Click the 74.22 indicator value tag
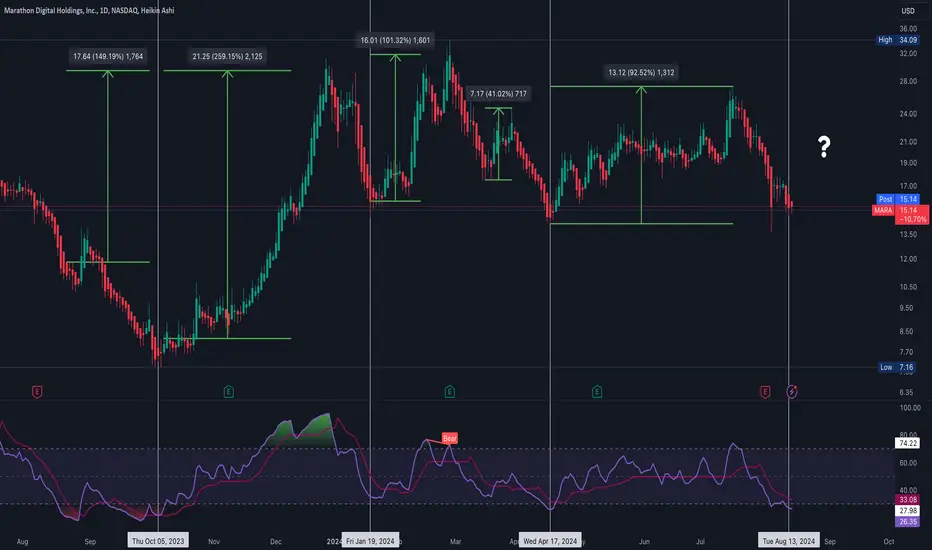932x550 pixels. point(908,443)
